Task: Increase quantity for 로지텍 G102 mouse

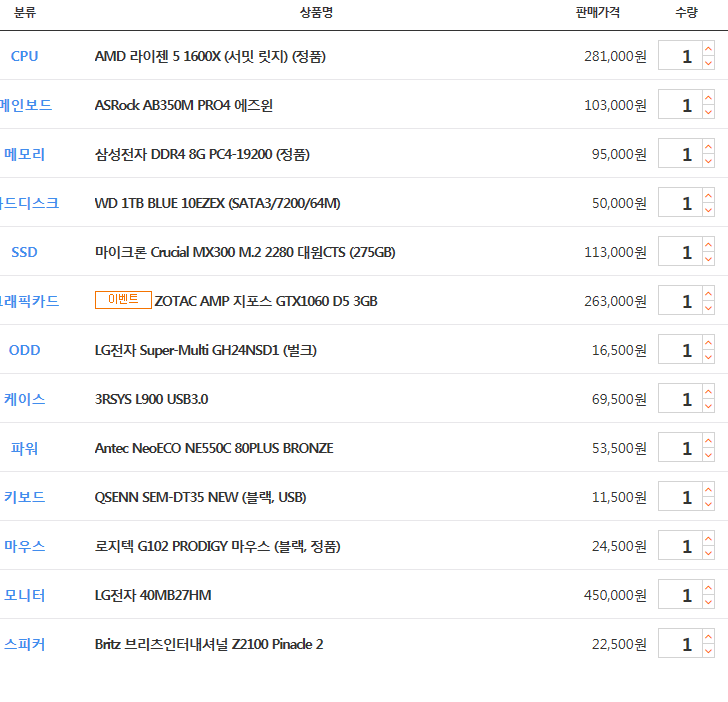Action: click(x=708, y=539)
